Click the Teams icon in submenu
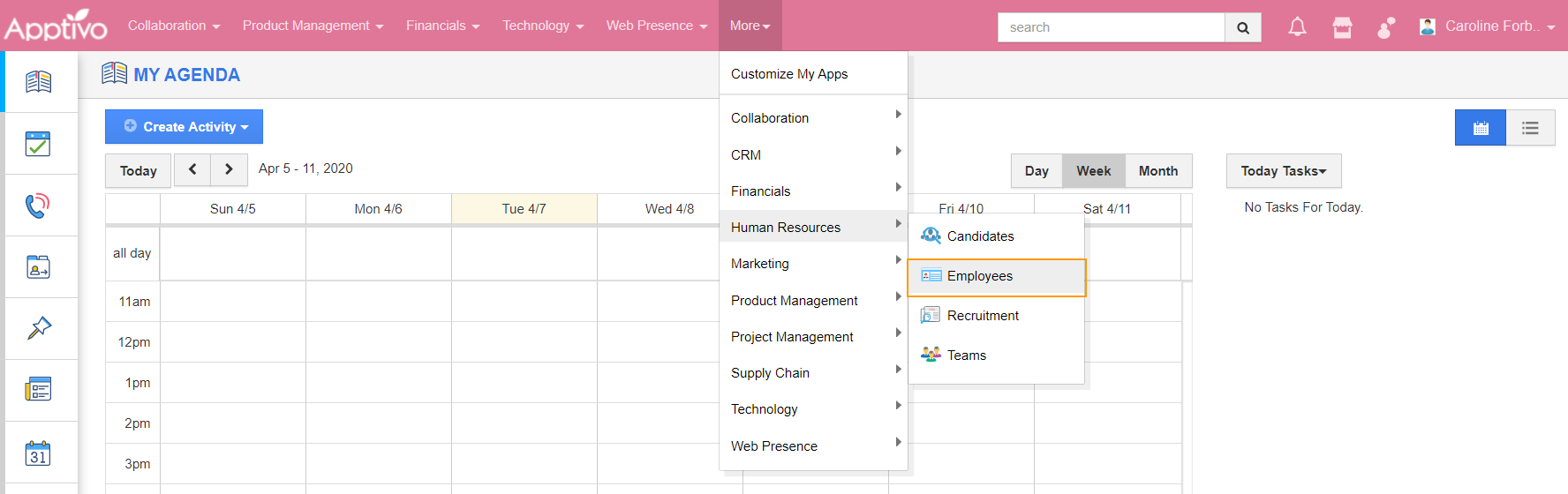 point(931,355)
